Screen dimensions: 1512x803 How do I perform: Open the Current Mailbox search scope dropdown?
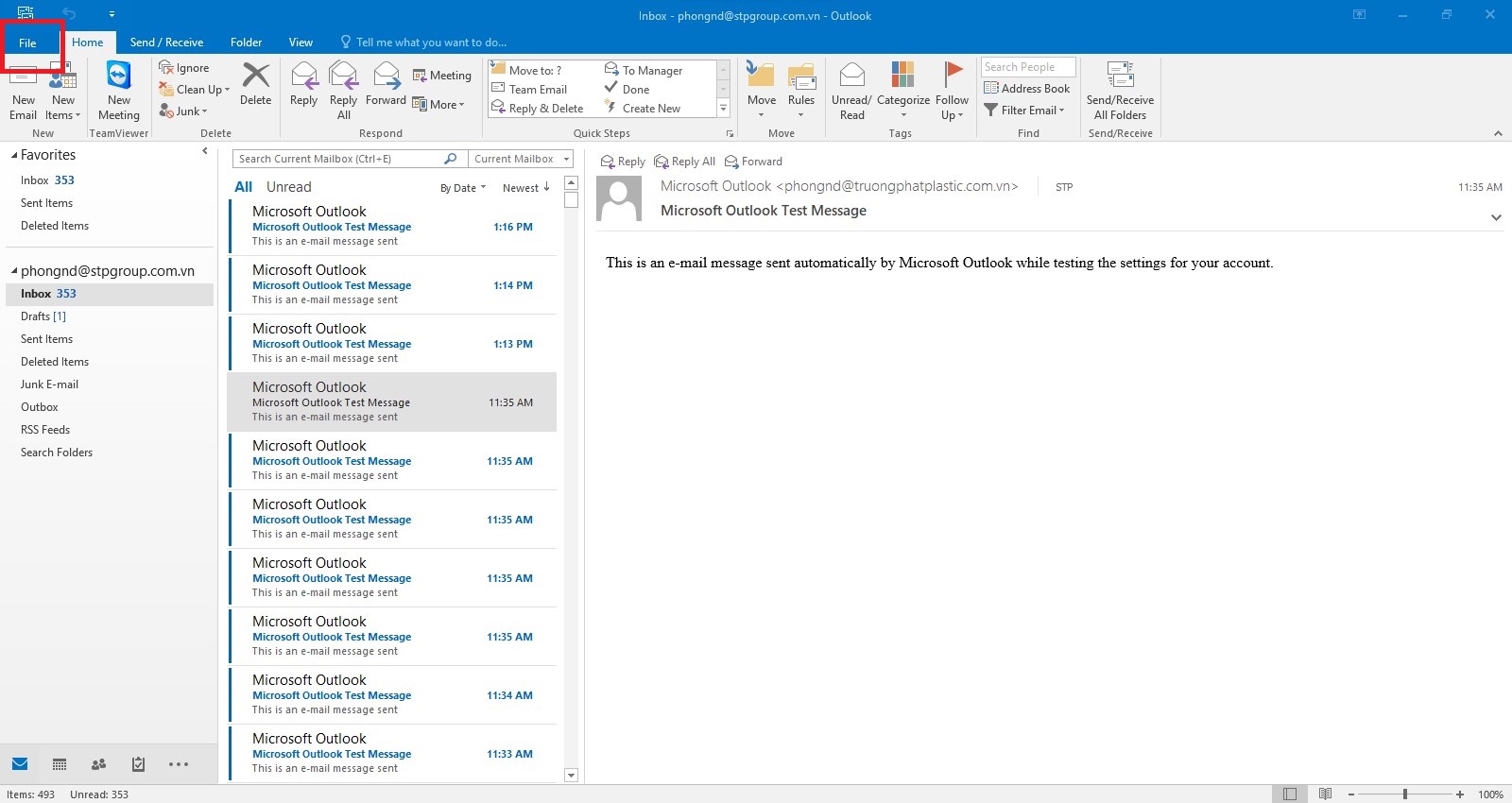coord(523,159)
